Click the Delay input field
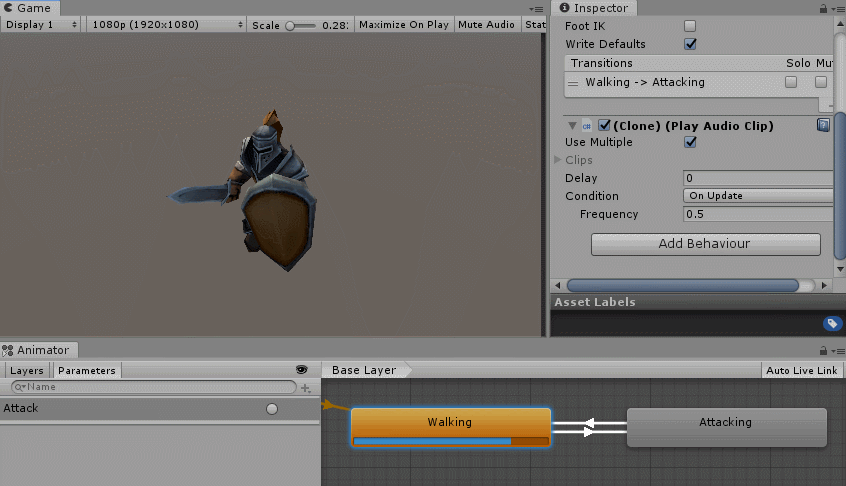Viewport: 846px width, 486px height. 758,178
